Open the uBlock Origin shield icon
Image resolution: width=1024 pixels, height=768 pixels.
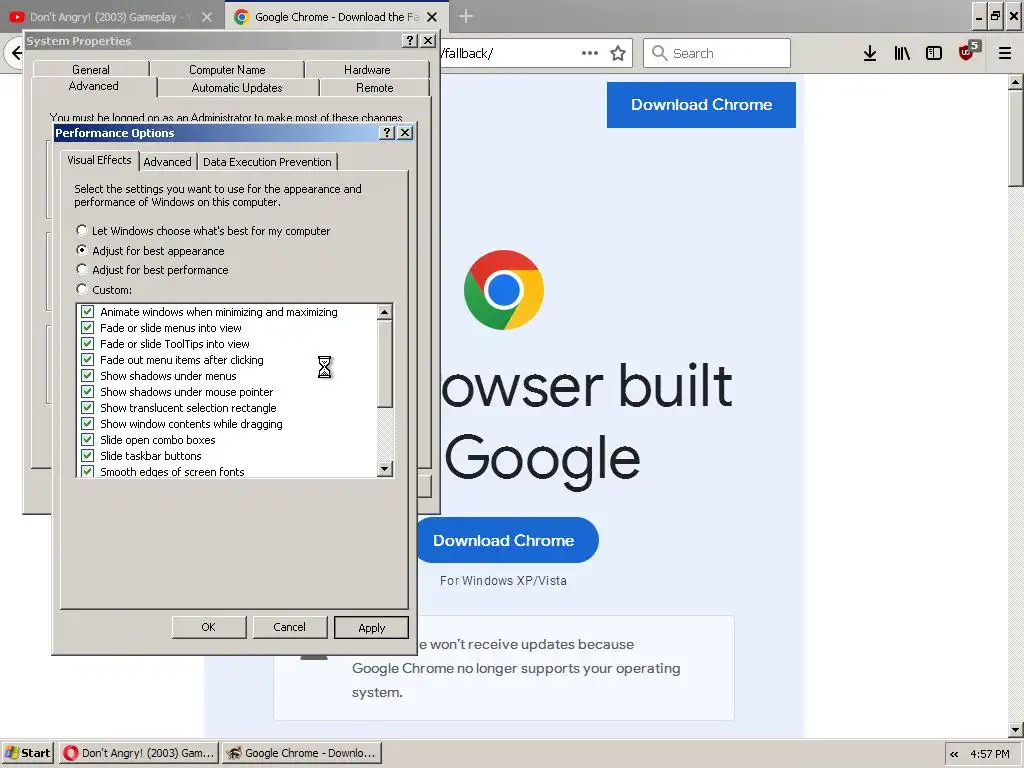click(968, 51)
